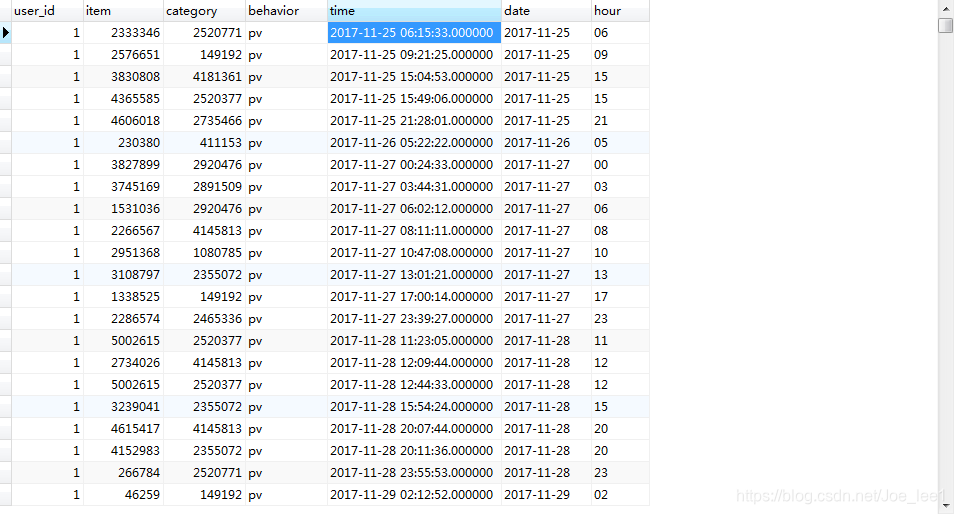Select hour cell 17
This screenshot has height=514, width=954.
tap(621, 297)
